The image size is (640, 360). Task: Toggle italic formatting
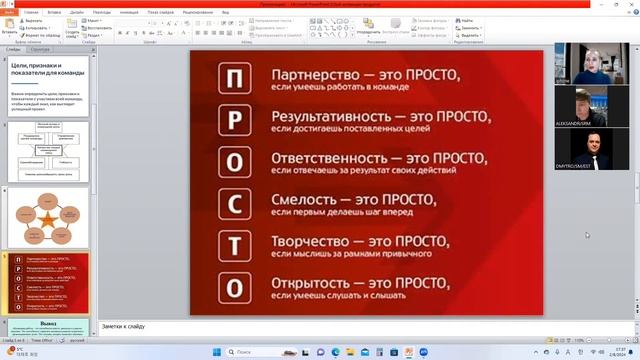tap(128, 33)
